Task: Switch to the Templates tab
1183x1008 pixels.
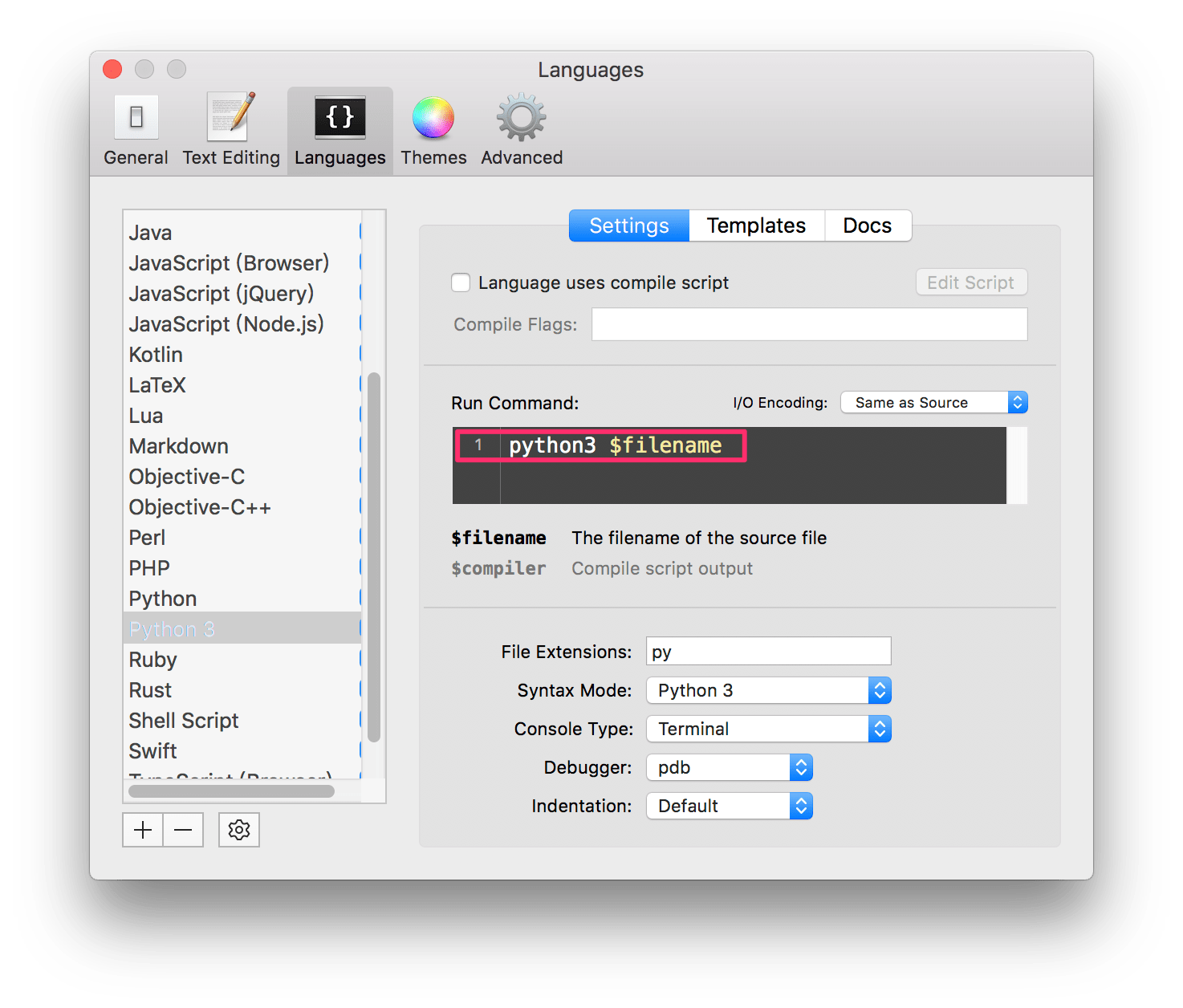Action: (755, 226)
